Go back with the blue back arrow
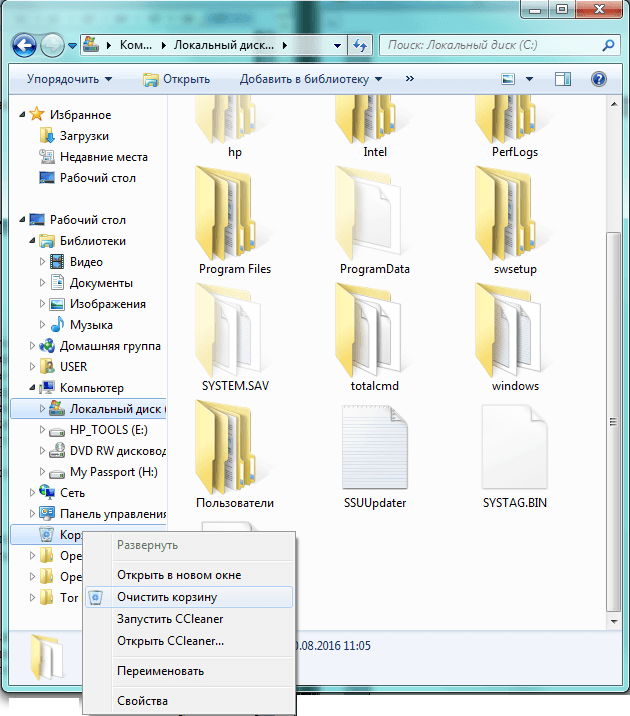Screen dimensions: 630x716 pyautogui.click(x=24, y=45)
